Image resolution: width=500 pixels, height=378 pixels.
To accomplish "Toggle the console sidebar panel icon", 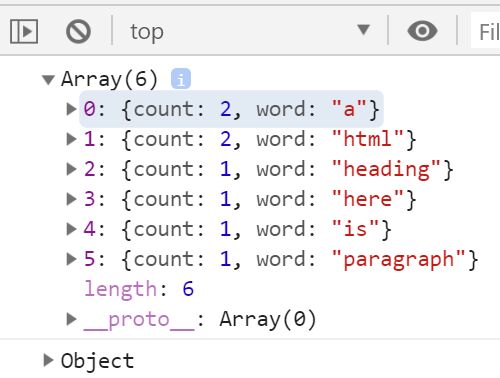I will [x=24, y=32].
